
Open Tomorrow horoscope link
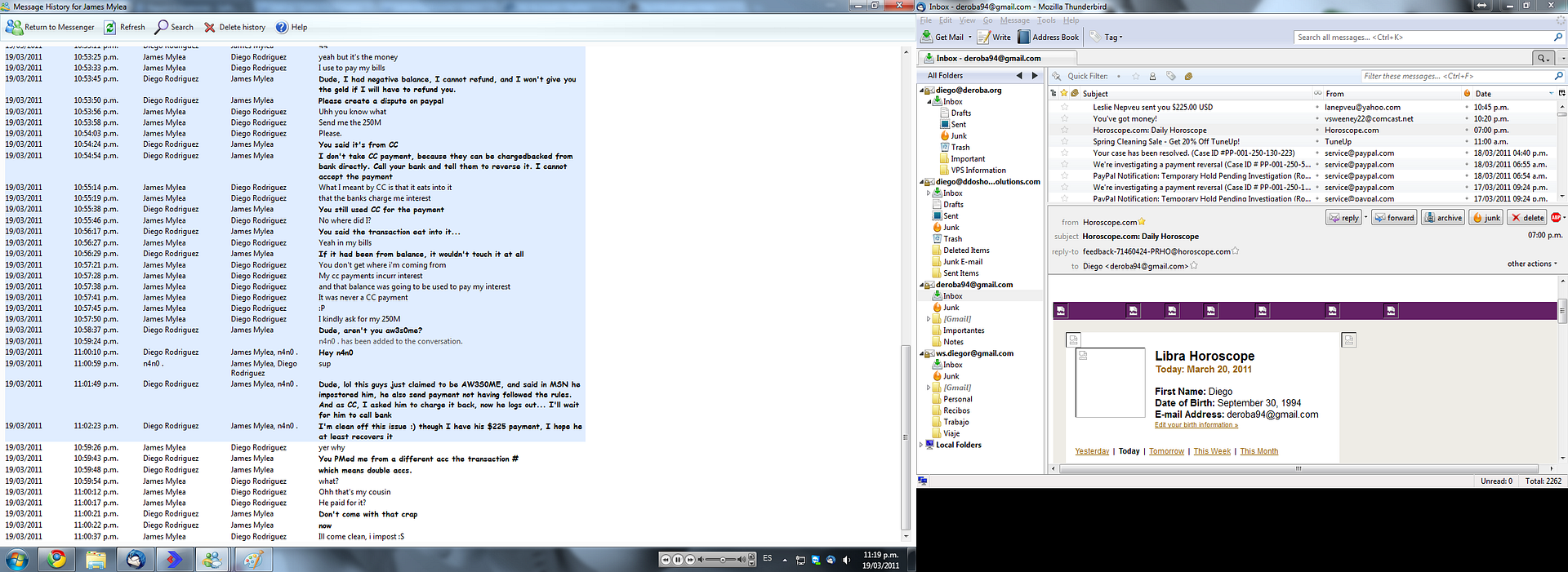[1166, 451]
